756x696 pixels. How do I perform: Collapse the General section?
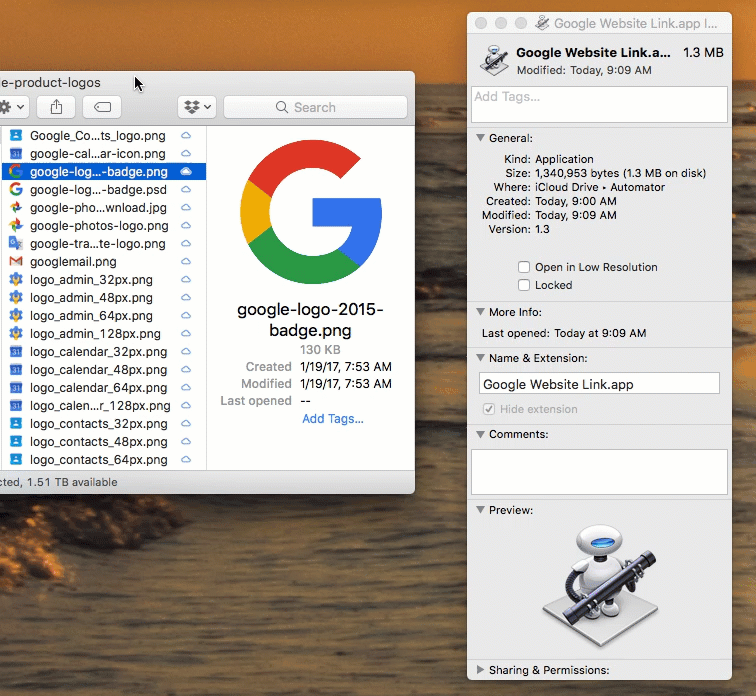481,138
